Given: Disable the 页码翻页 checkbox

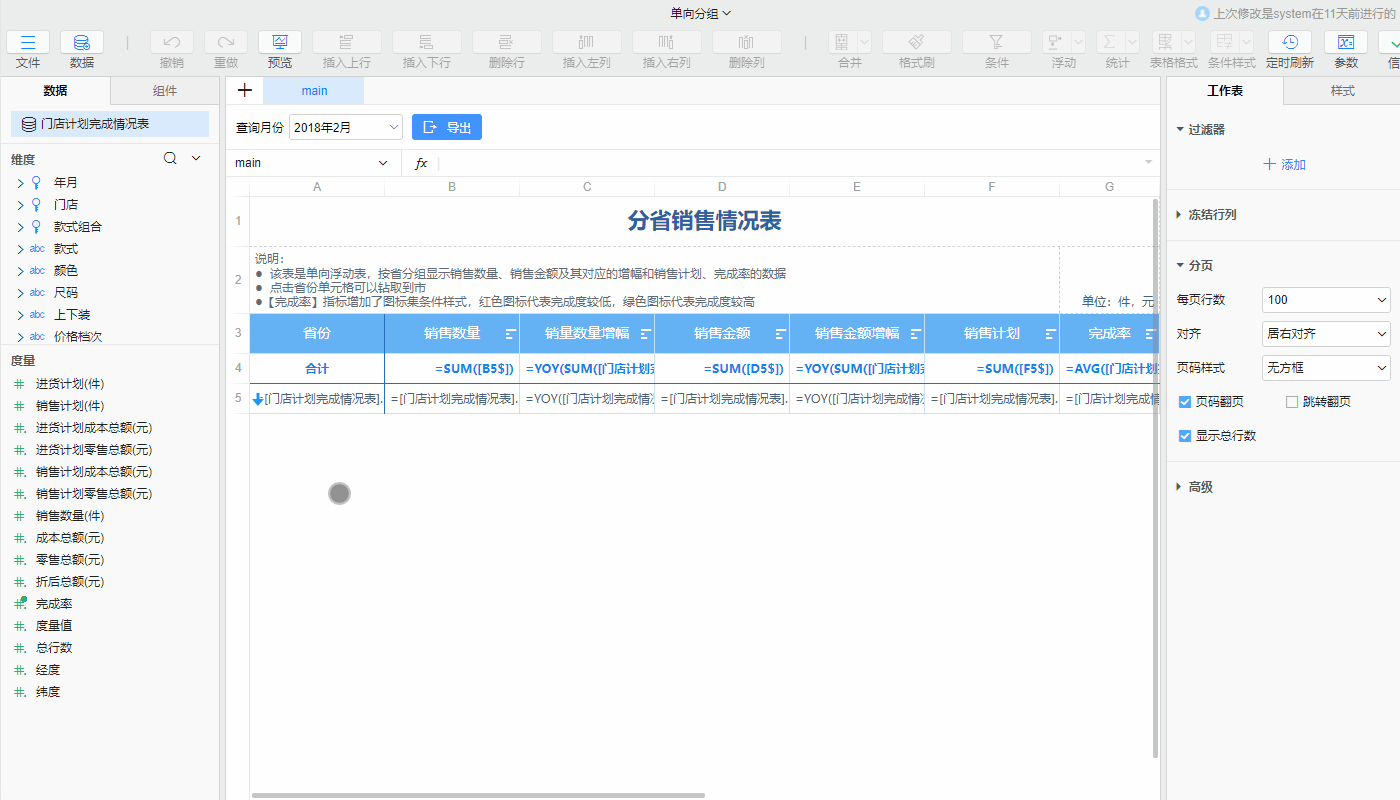Looking at the screenshot, I should [1184, 401].
